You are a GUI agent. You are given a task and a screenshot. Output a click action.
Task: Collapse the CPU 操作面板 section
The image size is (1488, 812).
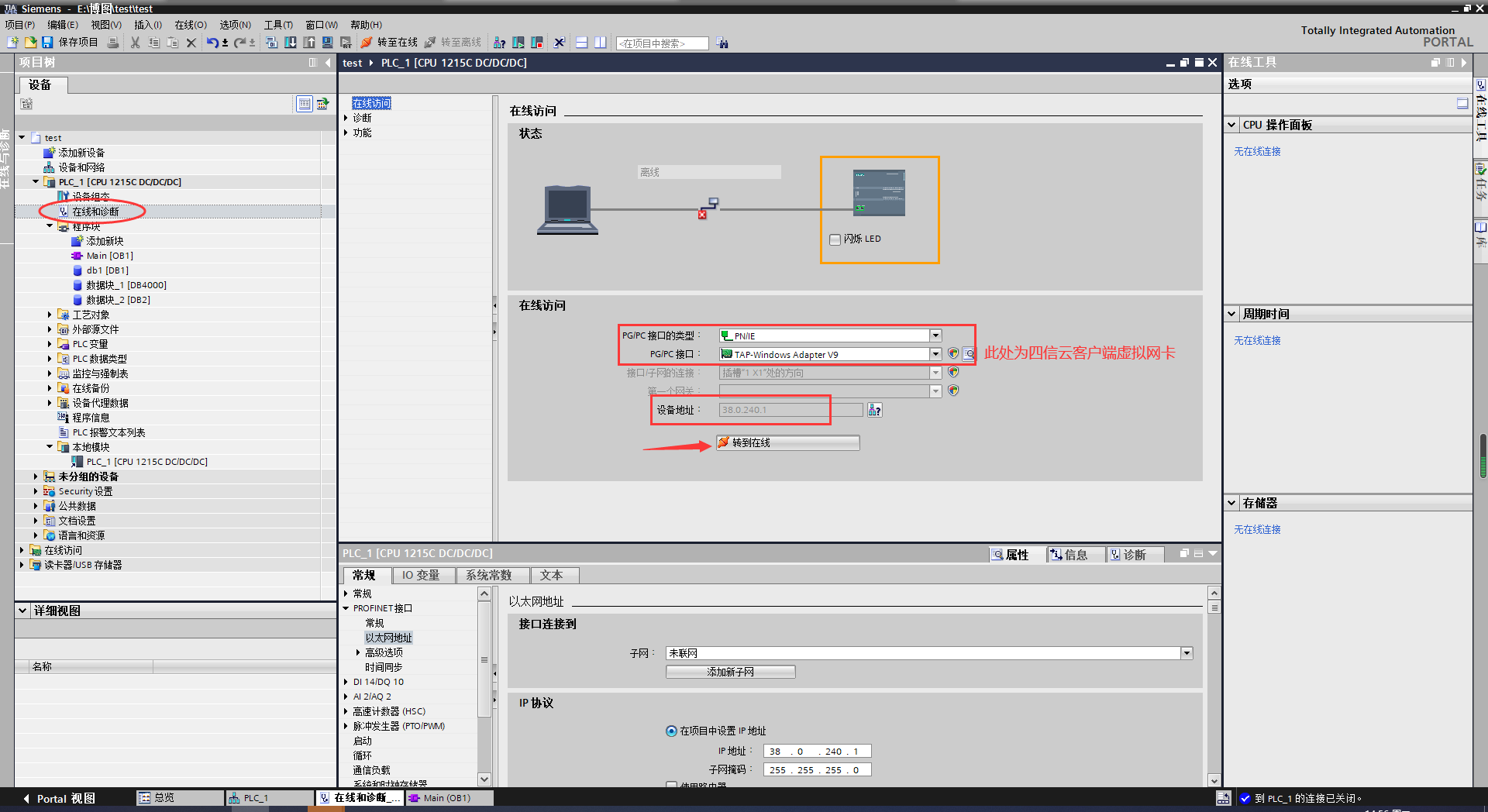coord(1231,125)
